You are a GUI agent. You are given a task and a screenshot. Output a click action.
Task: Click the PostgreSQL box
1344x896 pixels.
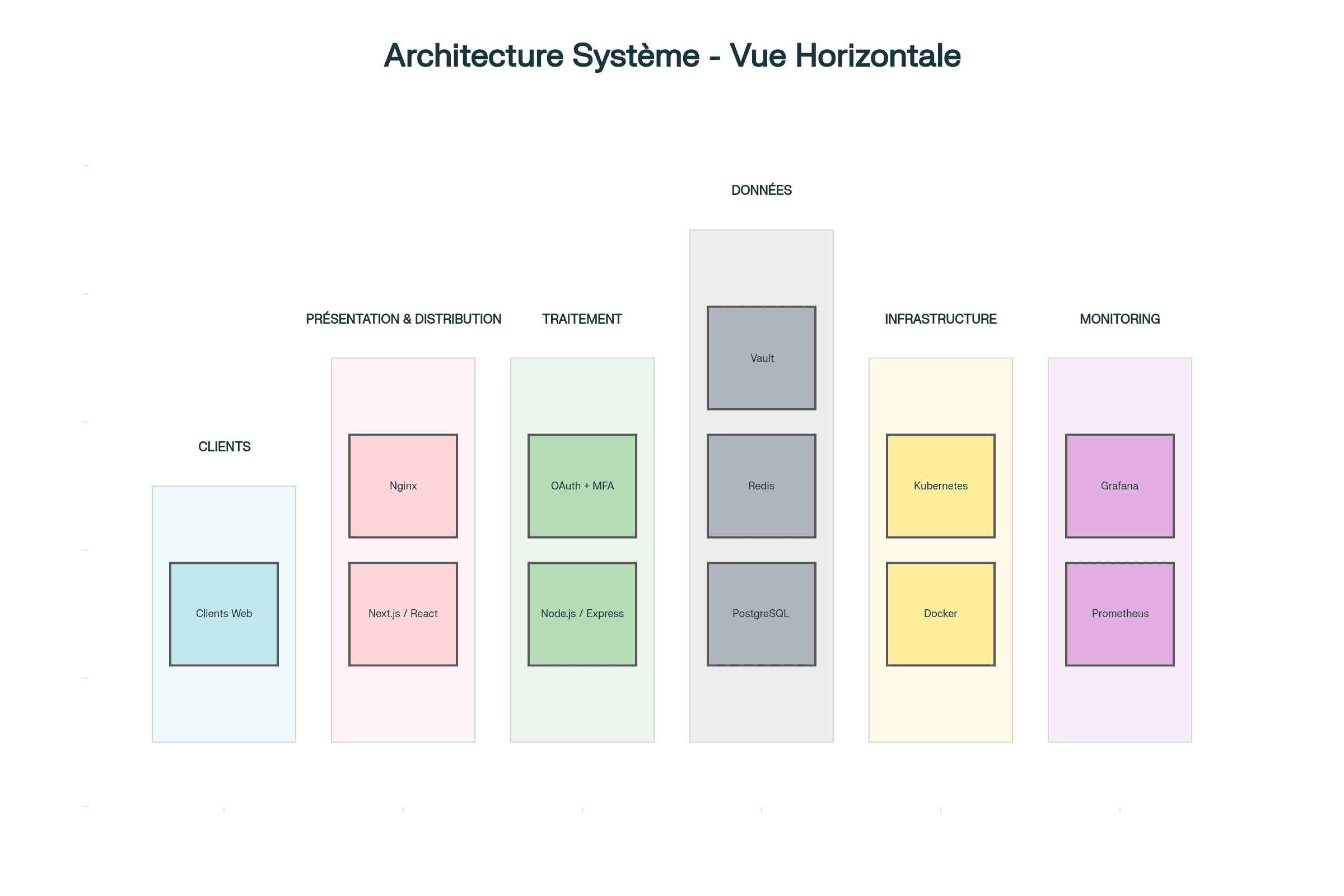point(761,614)
